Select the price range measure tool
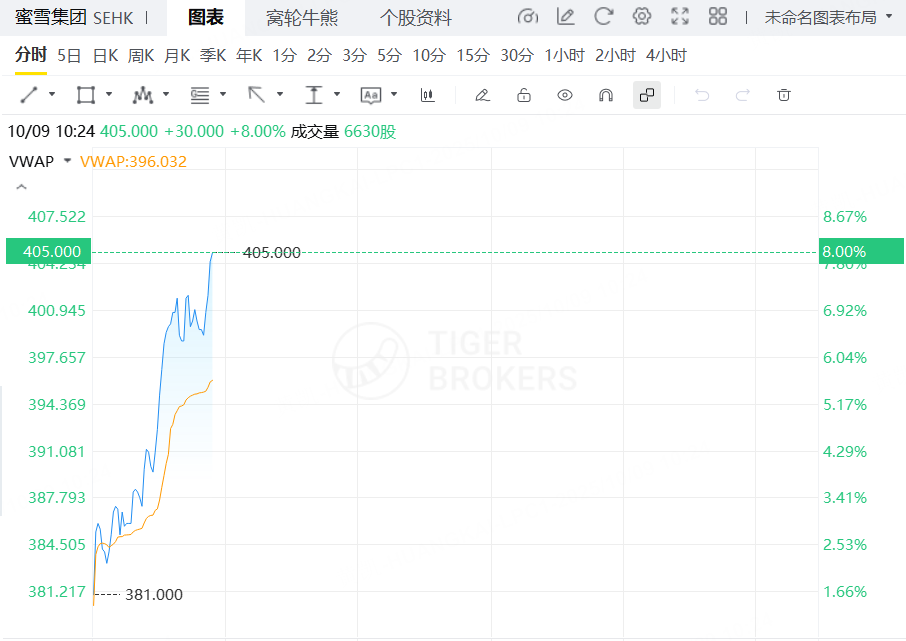Screen dimensions: 906x641 point(314,95)
